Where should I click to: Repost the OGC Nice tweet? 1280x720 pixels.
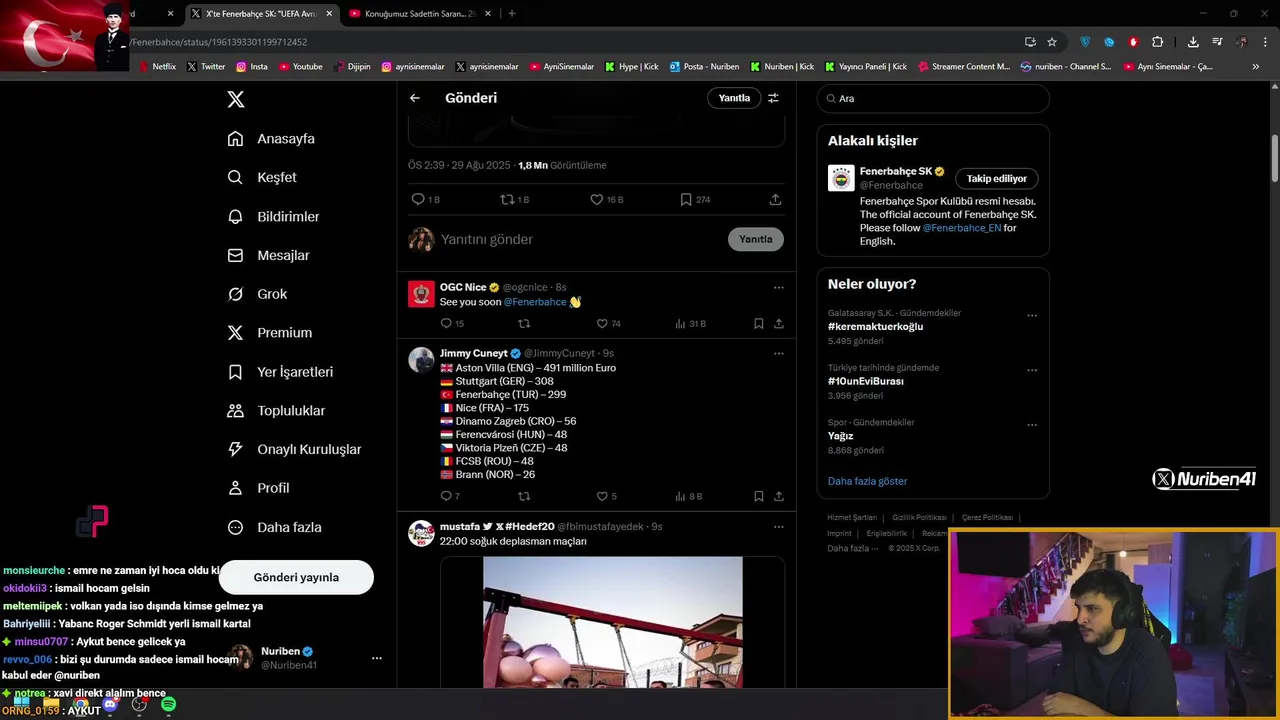click(x=524, y=324)
